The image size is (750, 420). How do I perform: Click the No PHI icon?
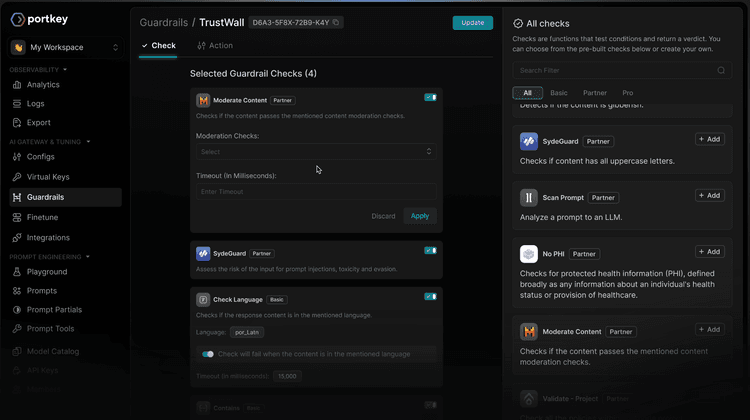pos(529,254)
